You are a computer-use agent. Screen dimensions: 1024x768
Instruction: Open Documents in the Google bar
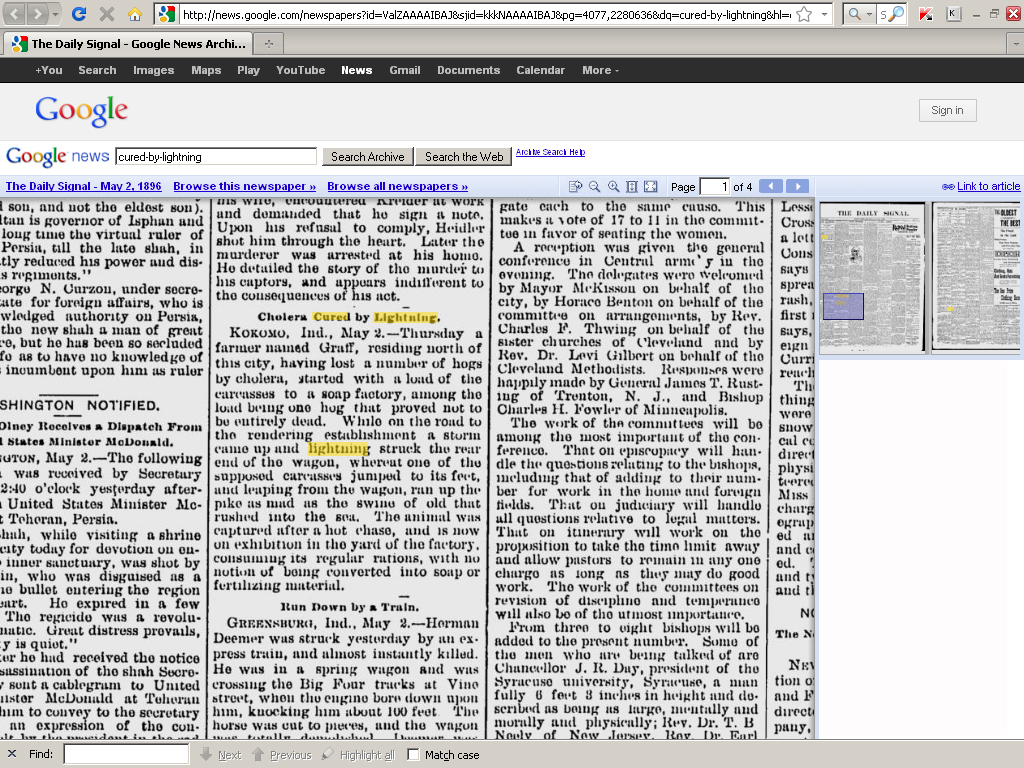468,70
